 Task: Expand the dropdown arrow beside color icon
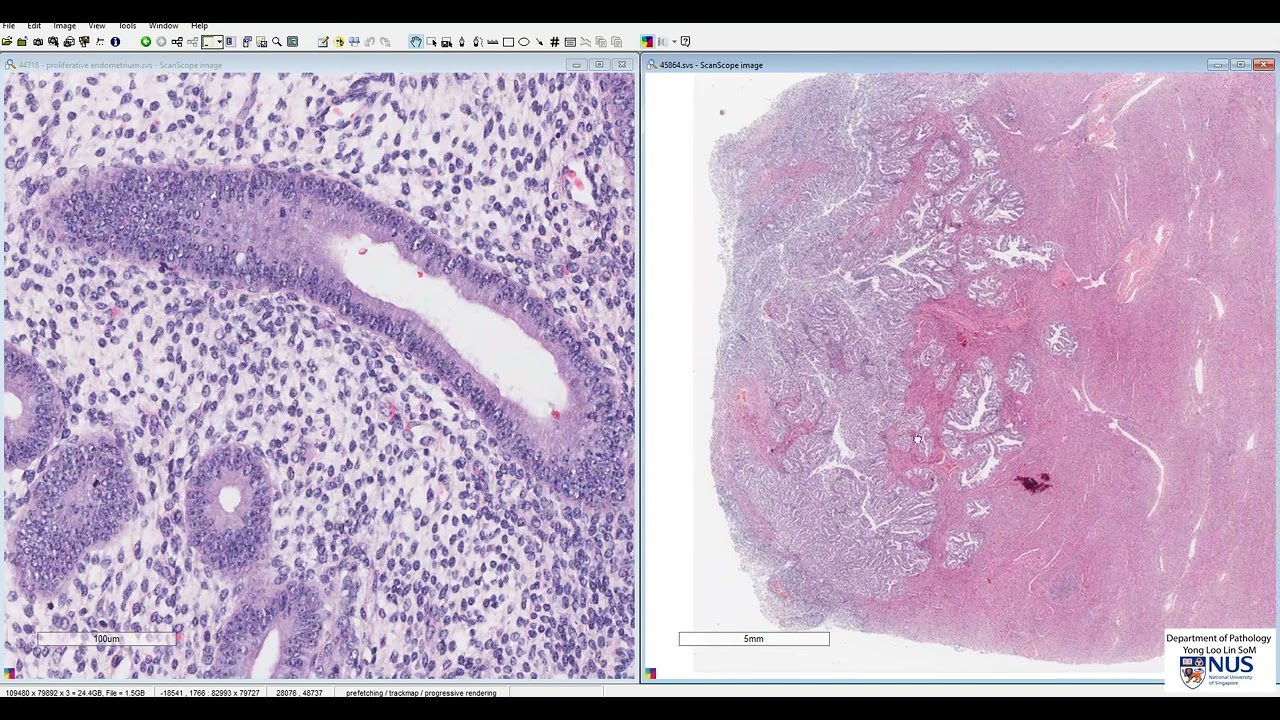tap(675, 42)
